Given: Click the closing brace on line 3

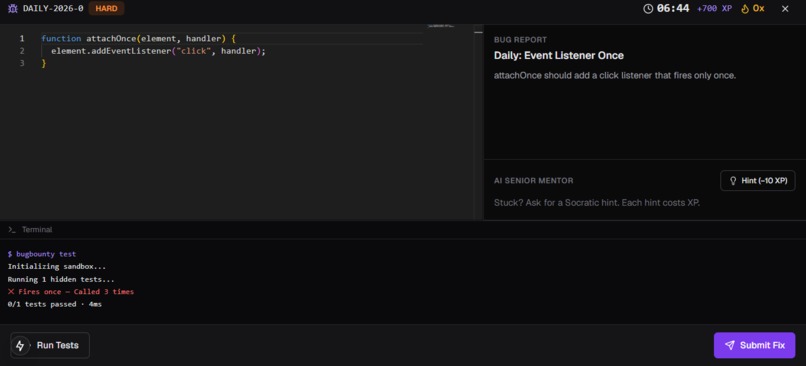Looking at the screenshot, I should [44, 64].
